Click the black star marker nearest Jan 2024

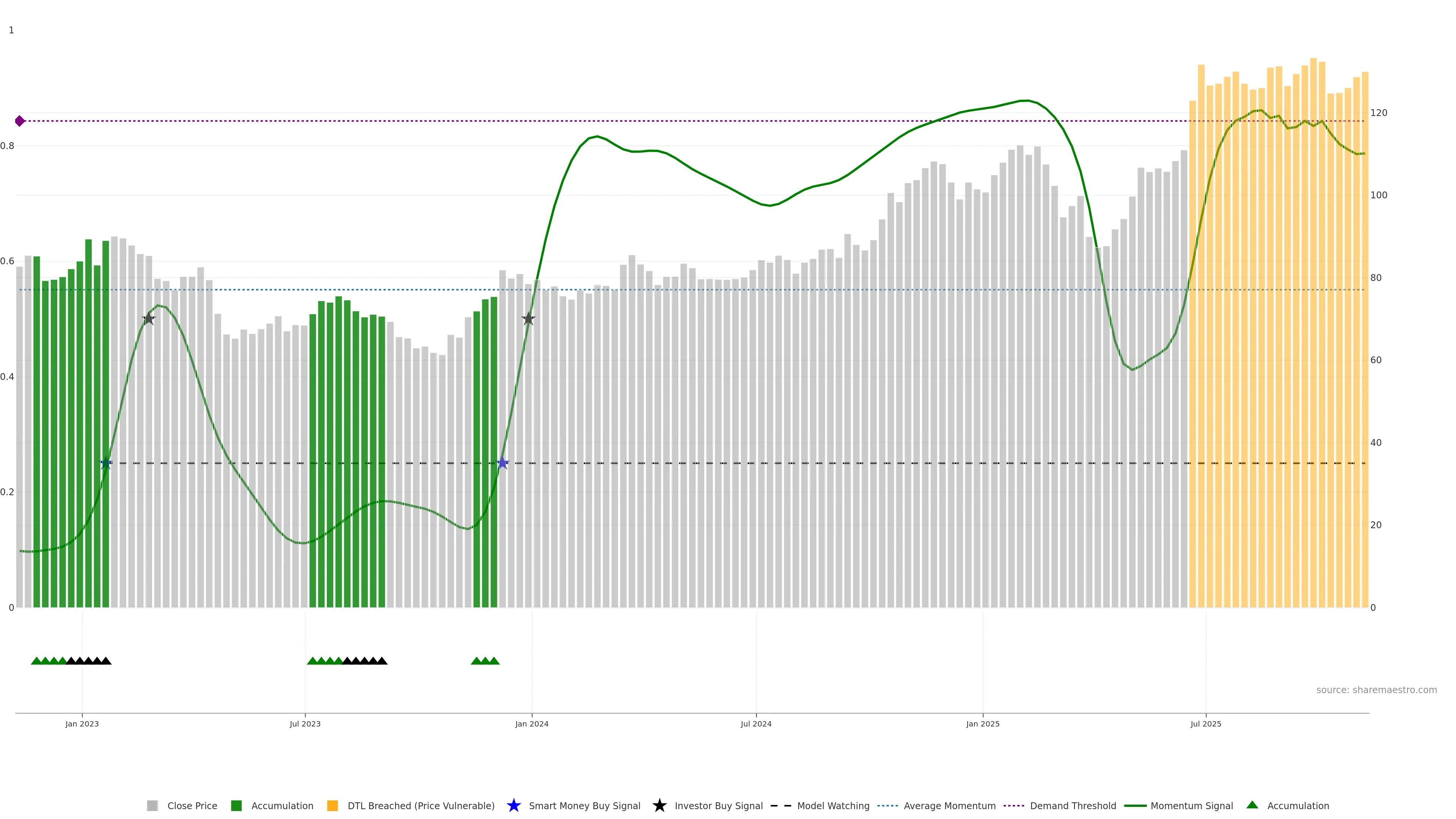[528, 319]
